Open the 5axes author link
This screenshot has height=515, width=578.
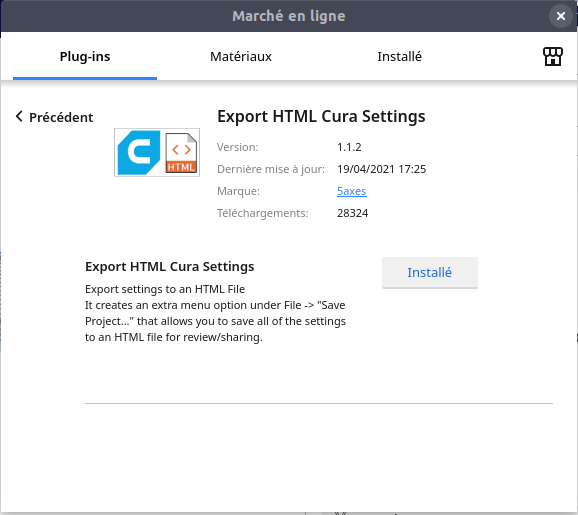352,191
